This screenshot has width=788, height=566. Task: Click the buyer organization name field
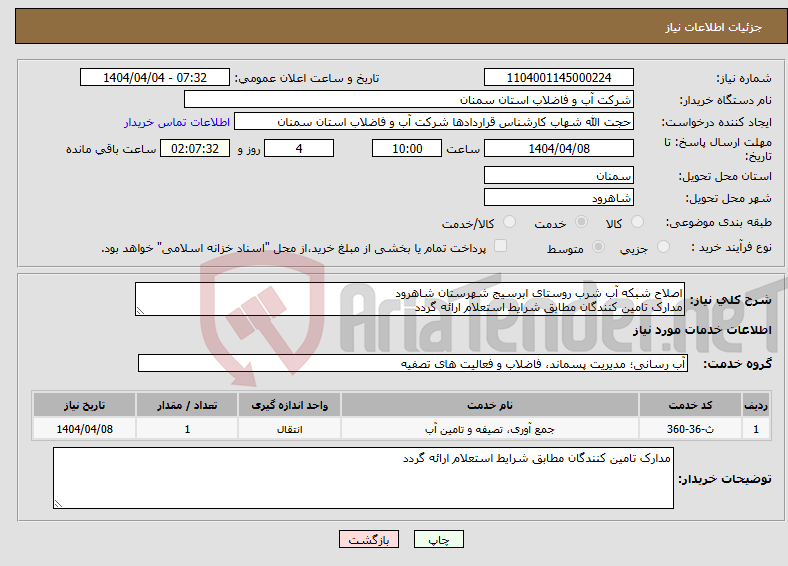[409, 100]
